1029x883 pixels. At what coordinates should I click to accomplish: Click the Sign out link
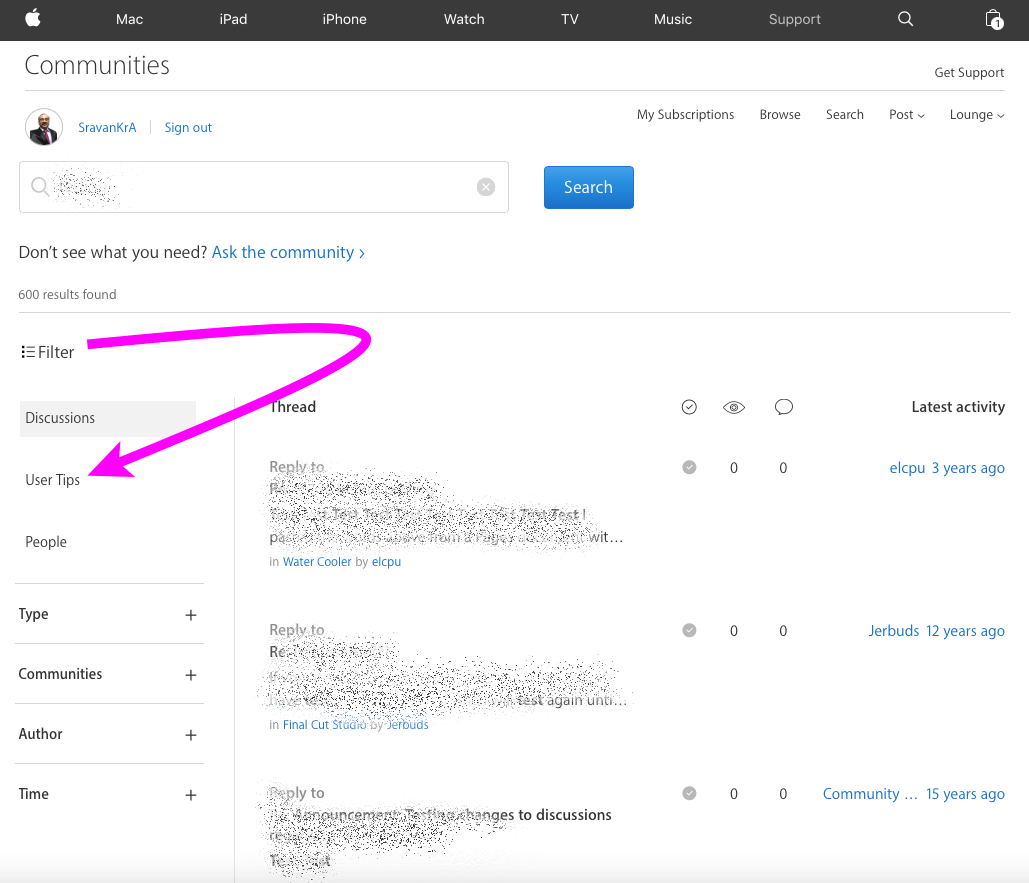coord(188,127)
